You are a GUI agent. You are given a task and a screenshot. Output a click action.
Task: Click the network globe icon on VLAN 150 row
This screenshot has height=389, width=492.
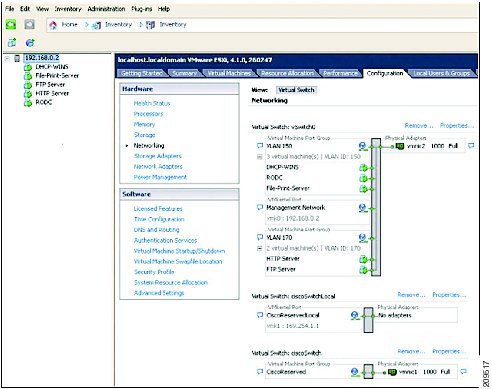click(362, 146)
